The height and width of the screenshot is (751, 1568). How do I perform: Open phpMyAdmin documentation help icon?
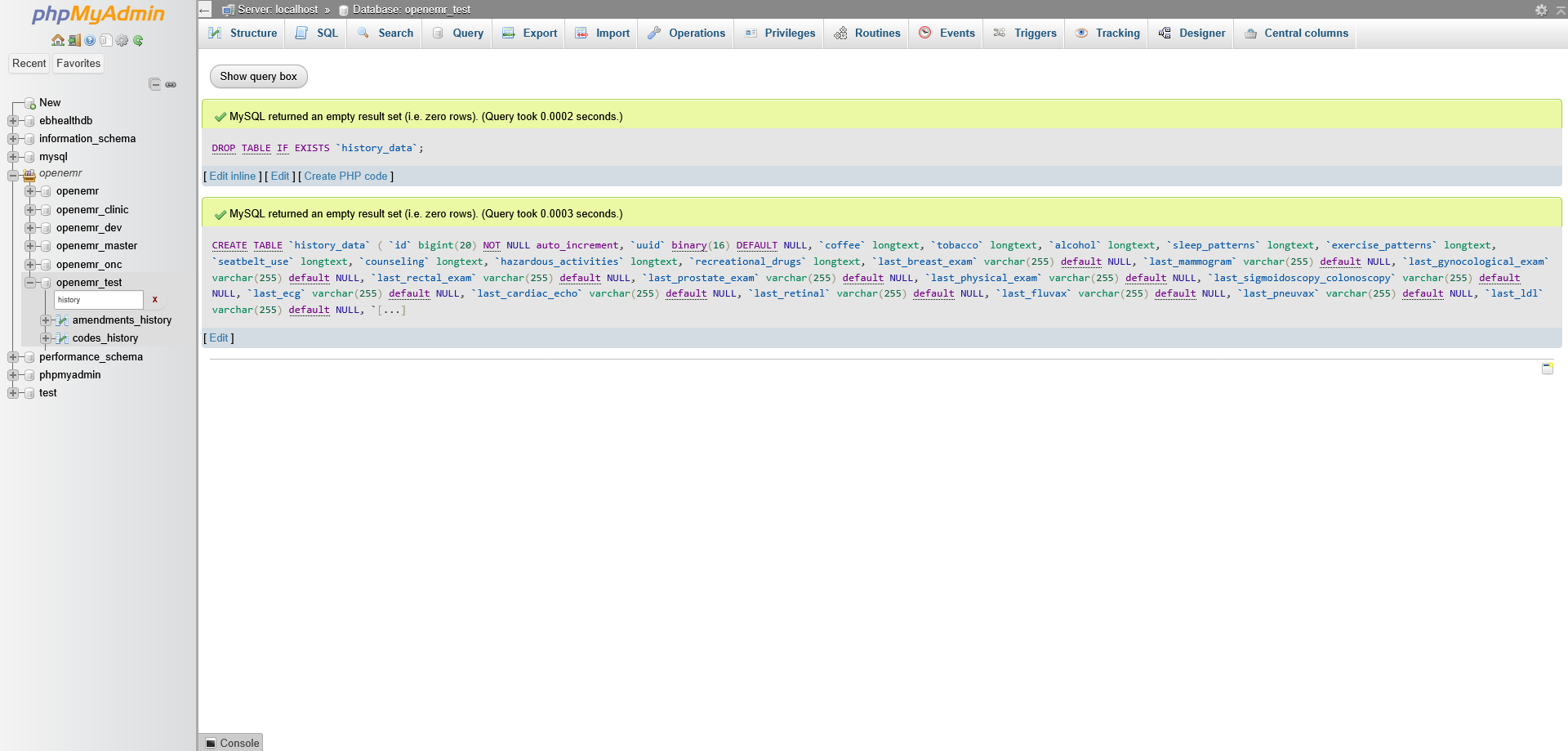(x=90, y=41)
